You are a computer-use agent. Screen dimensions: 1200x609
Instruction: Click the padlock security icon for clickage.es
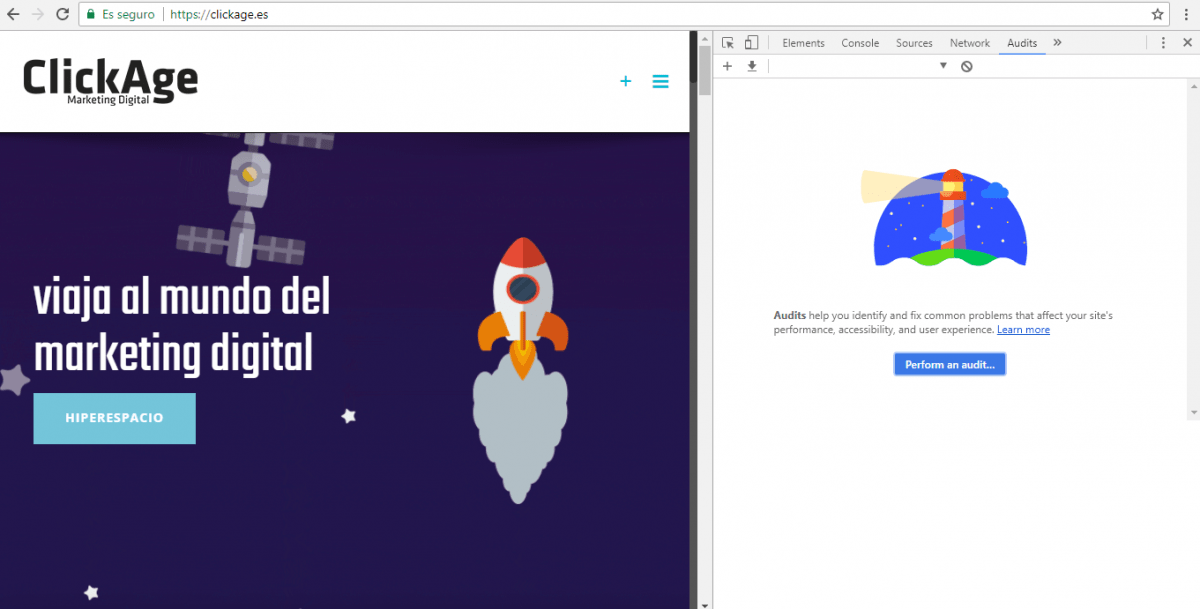91,14
